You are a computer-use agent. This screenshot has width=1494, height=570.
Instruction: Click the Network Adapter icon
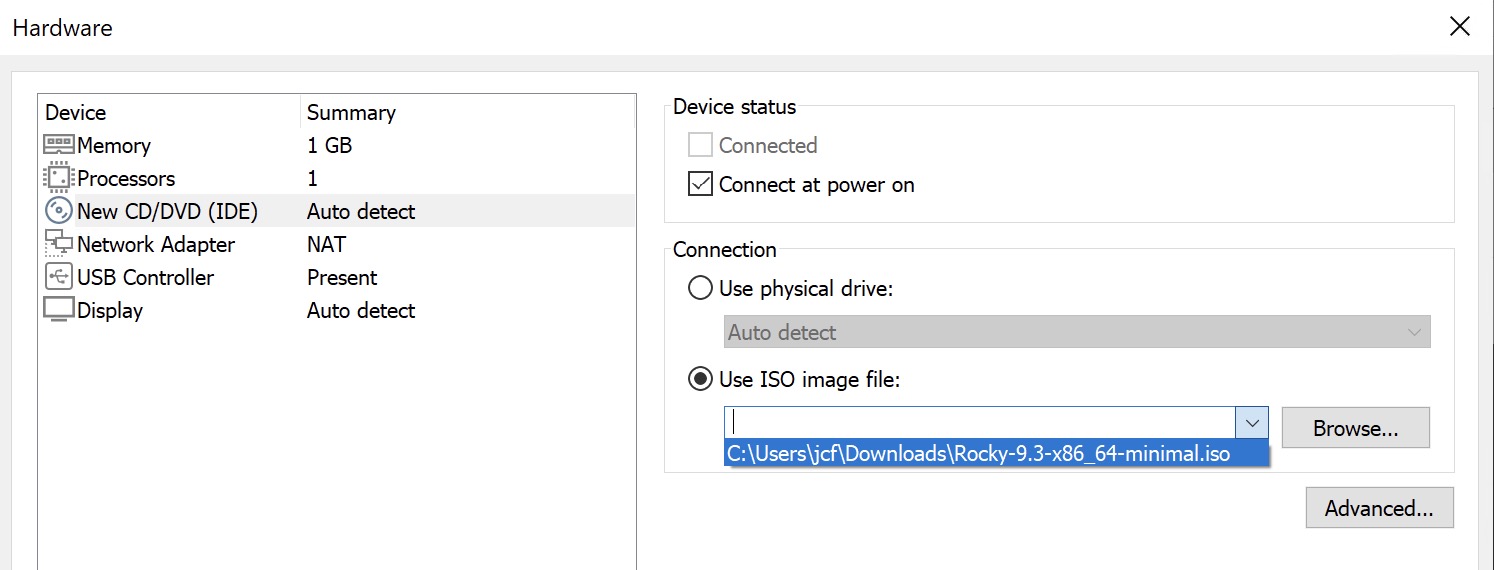(59, 244)
